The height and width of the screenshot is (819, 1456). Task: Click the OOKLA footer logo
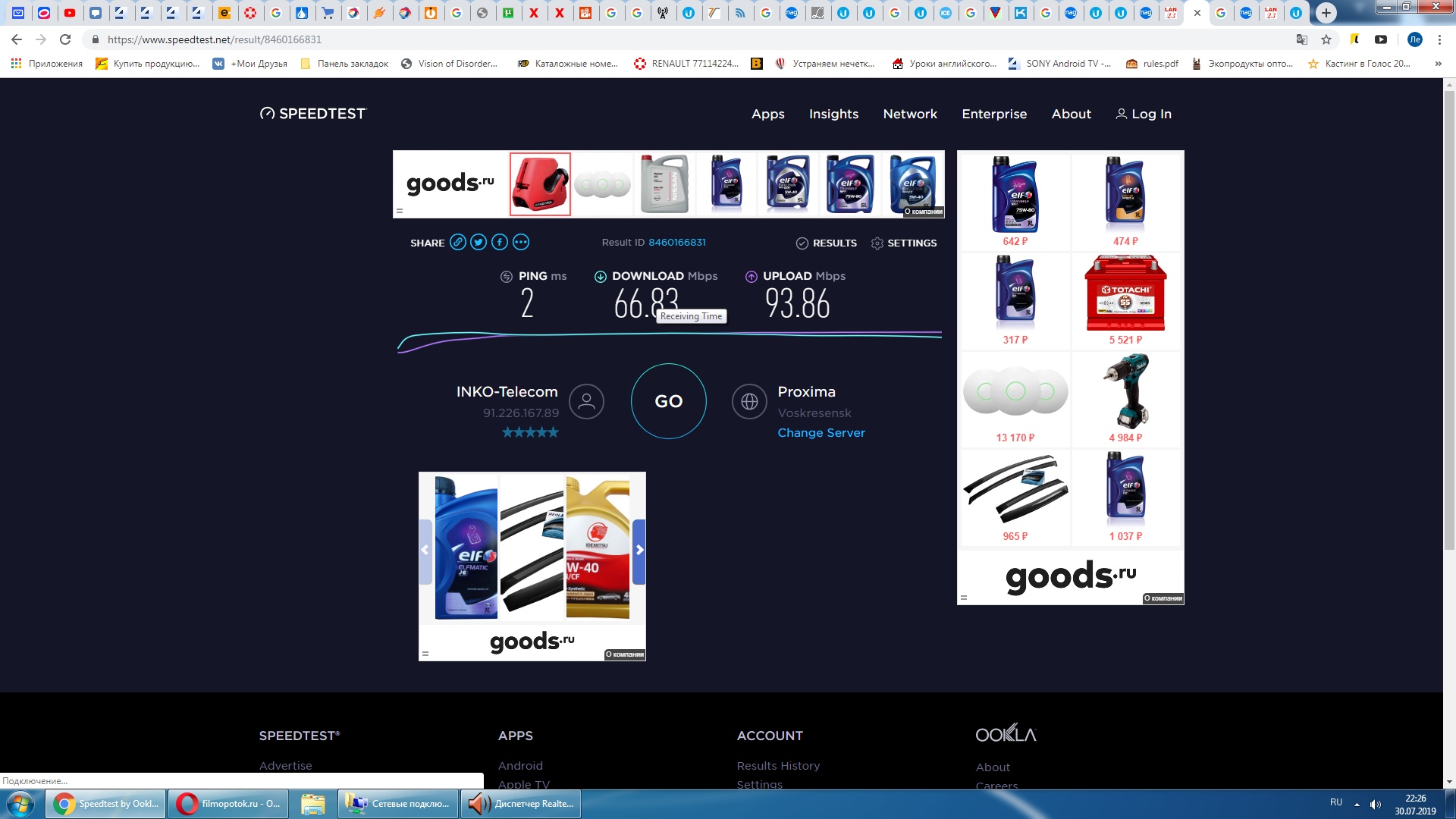point(1006,733)
